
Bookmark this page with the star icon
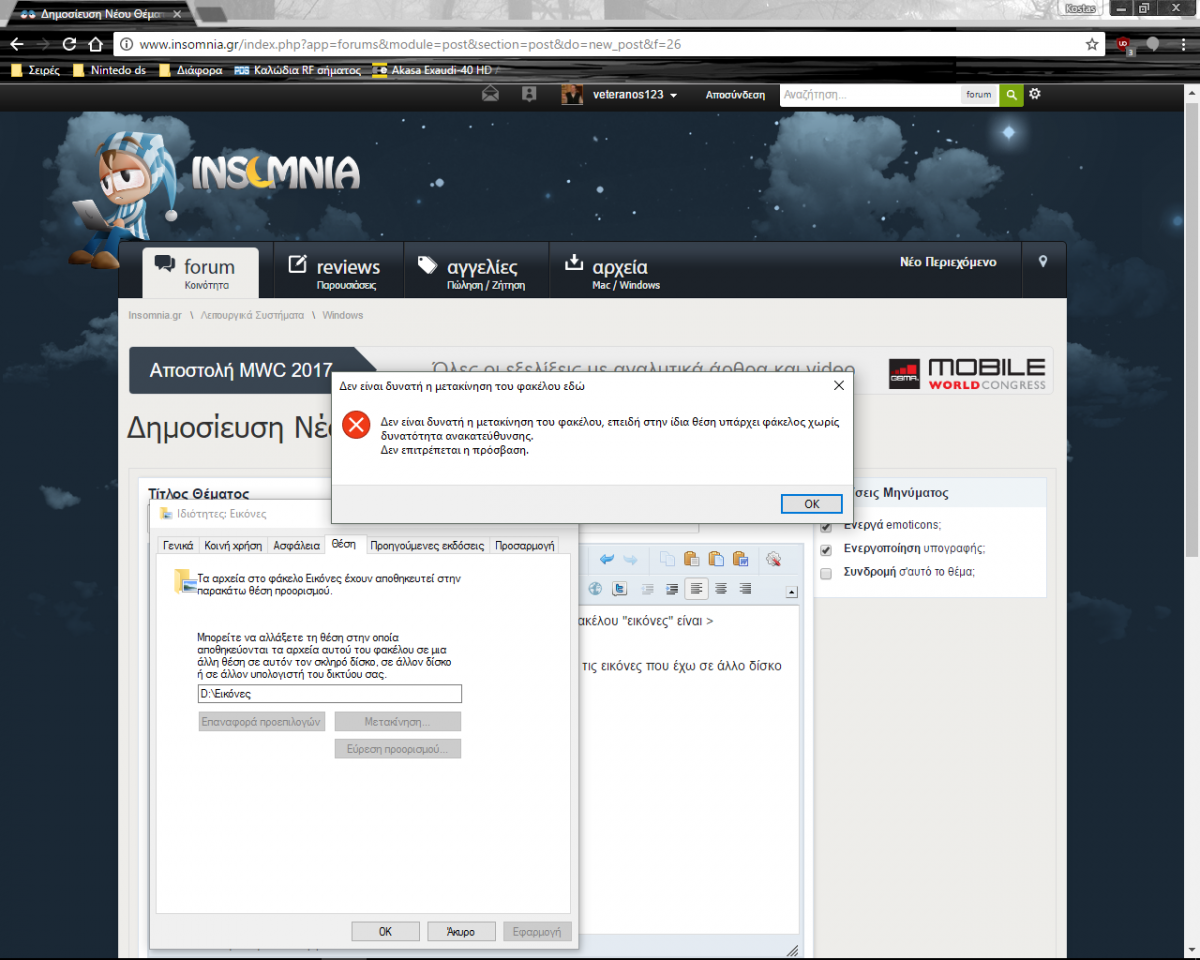(x=1092, y=45)
